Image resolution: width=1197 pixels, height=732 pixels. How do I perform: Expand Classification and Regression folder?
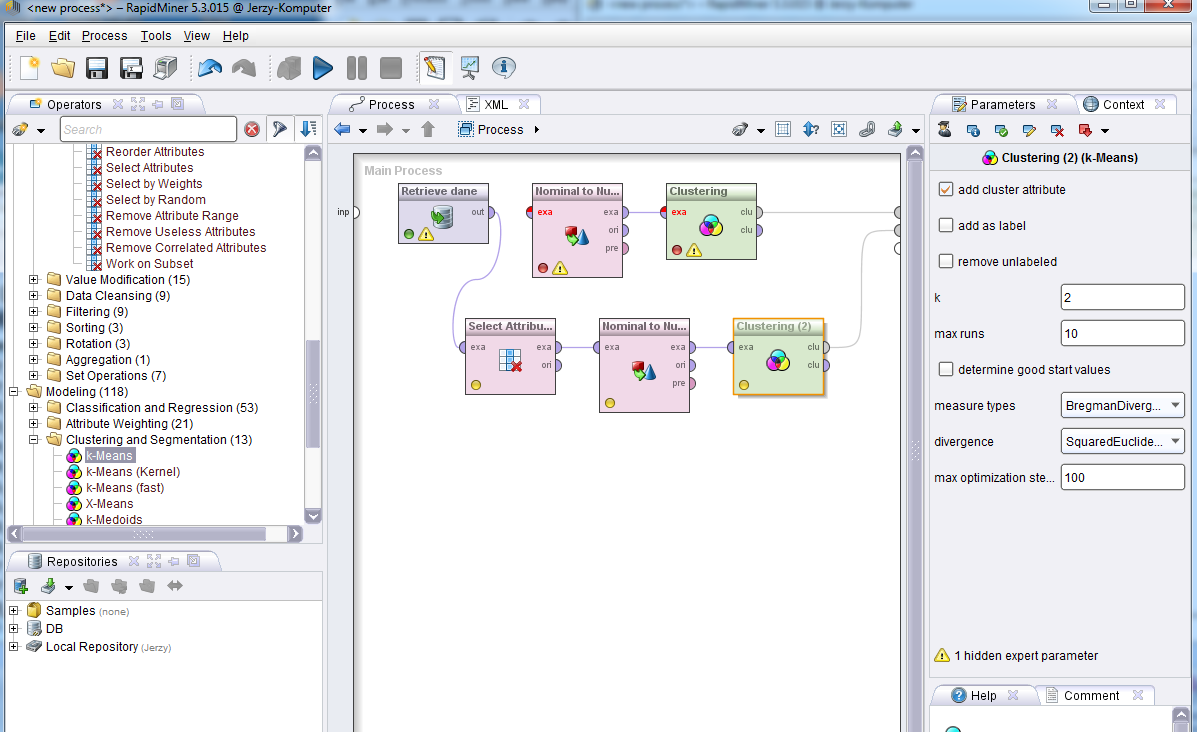[x=34, y=408]
